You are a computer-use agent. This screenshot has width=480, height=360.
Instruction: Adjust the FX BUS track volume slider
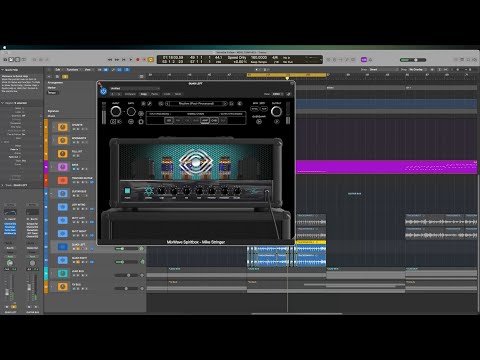point(127,288)
